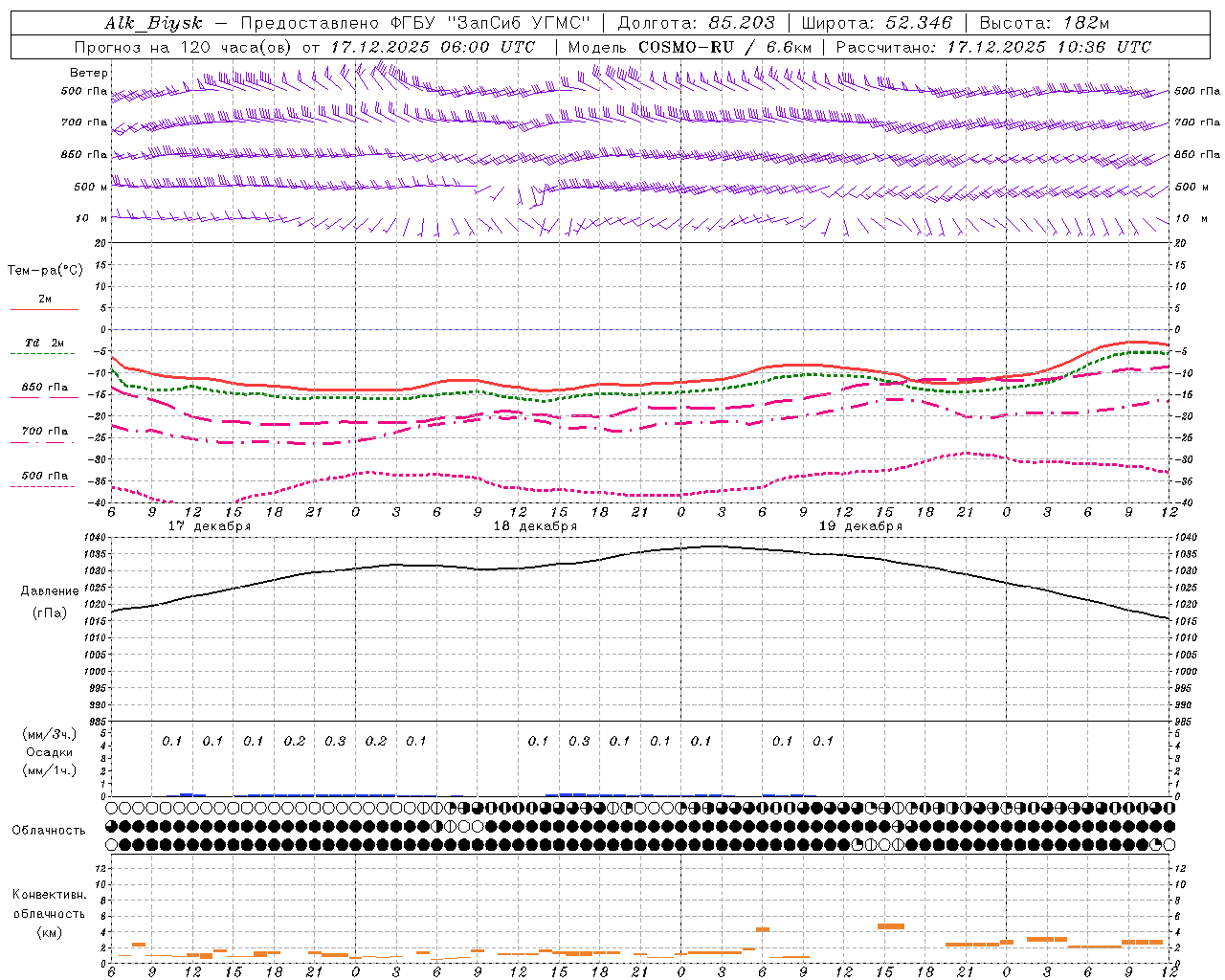Click the 'Конвективн.' convective cloud label
Image resolution: width=1225 pixels, height=980 pixels.
(50, 895)
